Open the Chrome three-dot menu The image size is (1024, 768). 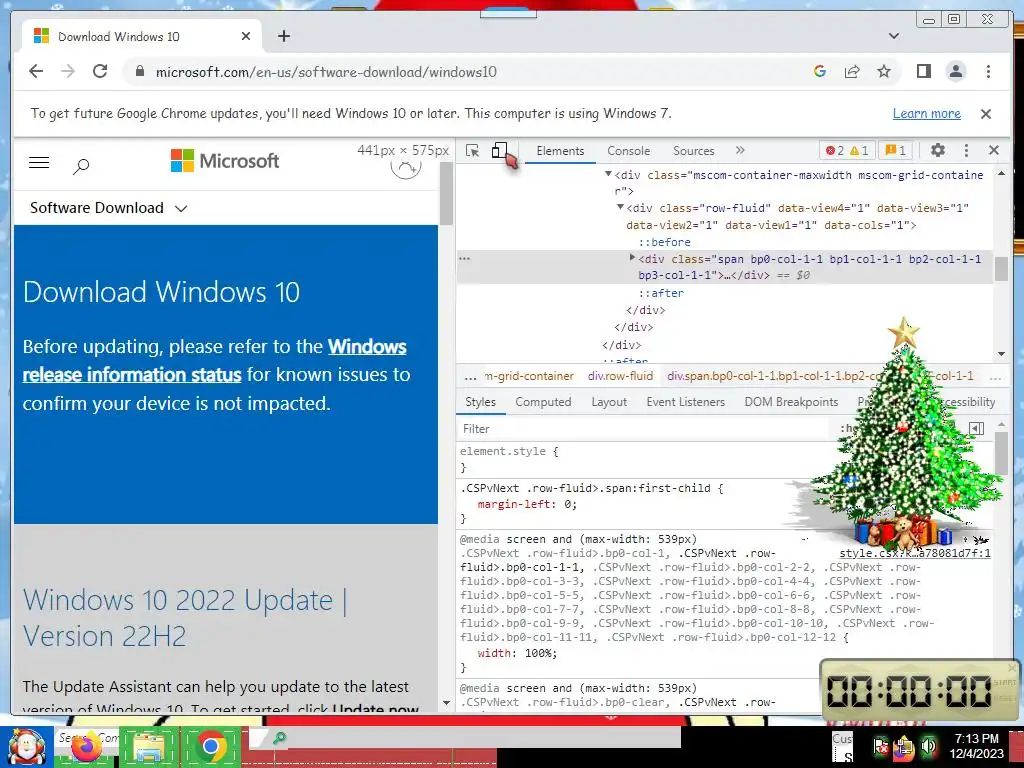tap(989, 72)
